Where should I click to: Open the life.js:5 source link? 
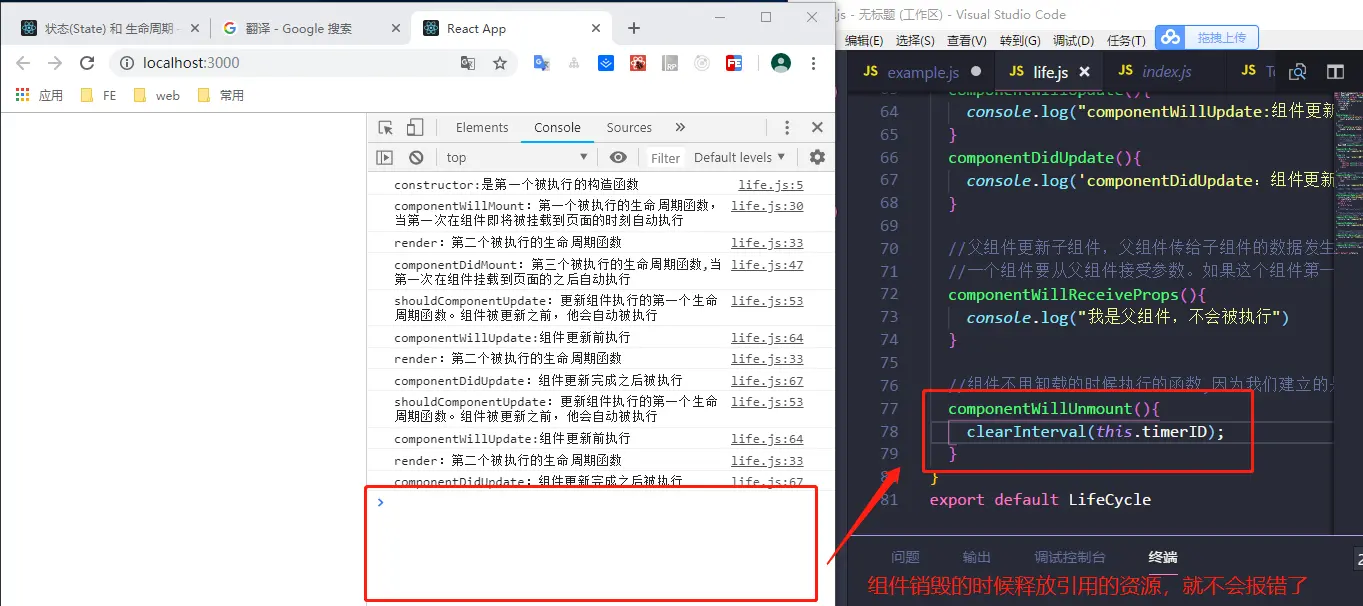pyautogui.click(x=770, y=185)
